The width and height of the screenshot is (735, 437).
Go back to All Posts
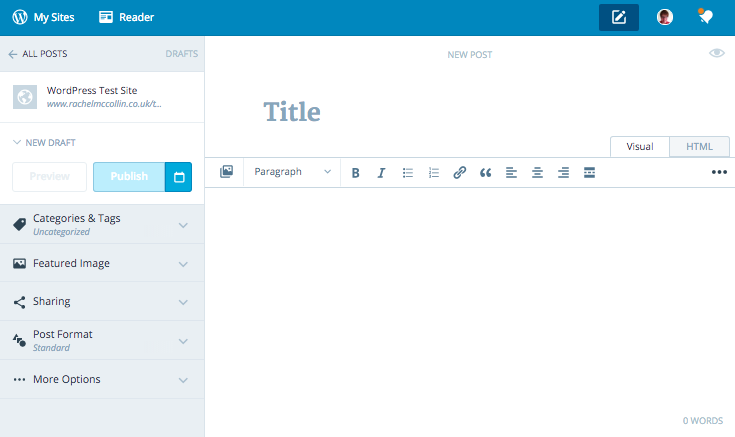pyautogui.click(x=38, y=54)
